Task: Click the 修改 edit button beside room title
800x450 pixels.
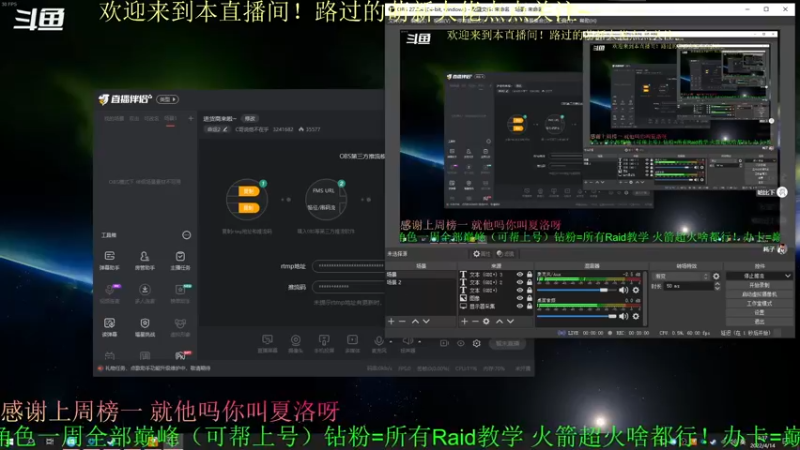Action: [x=250, y=118]
